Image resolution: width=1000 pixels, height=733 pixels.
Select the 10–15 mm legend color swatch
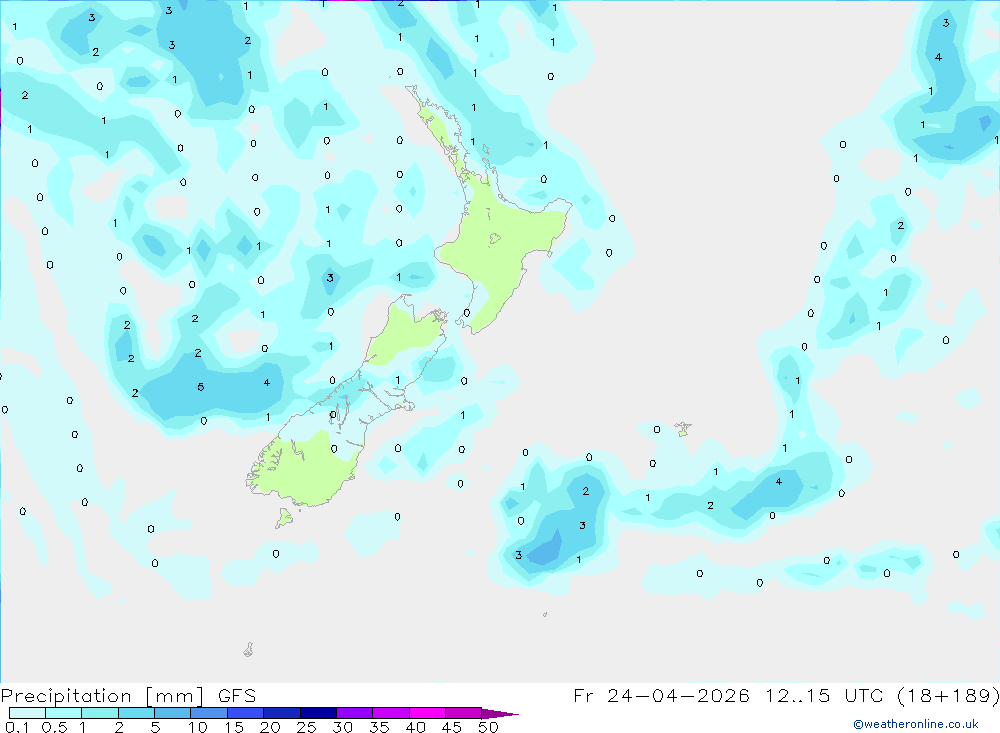(209, 713)
